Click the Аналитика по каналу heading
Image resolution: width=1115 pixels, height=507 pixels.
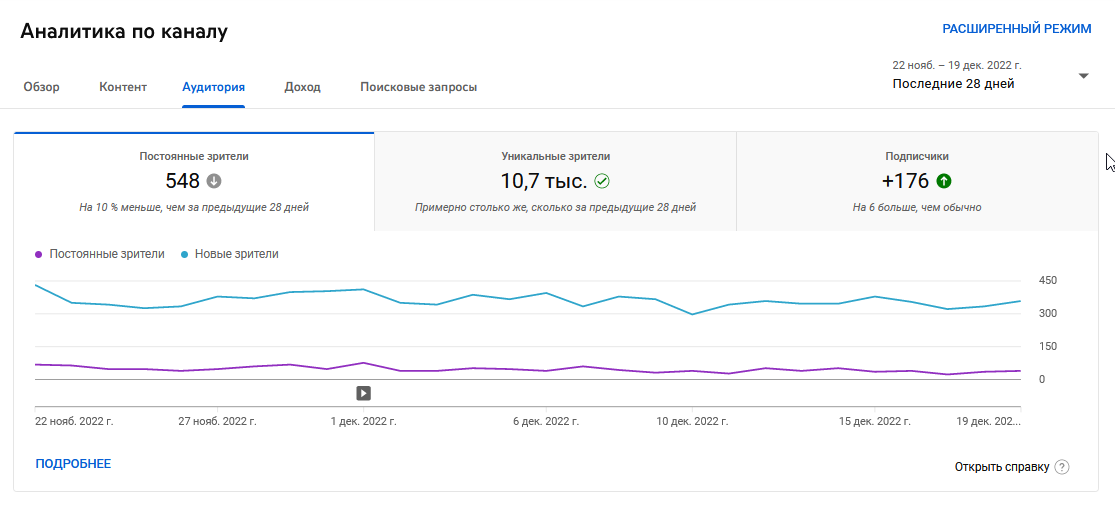(124, 32)
